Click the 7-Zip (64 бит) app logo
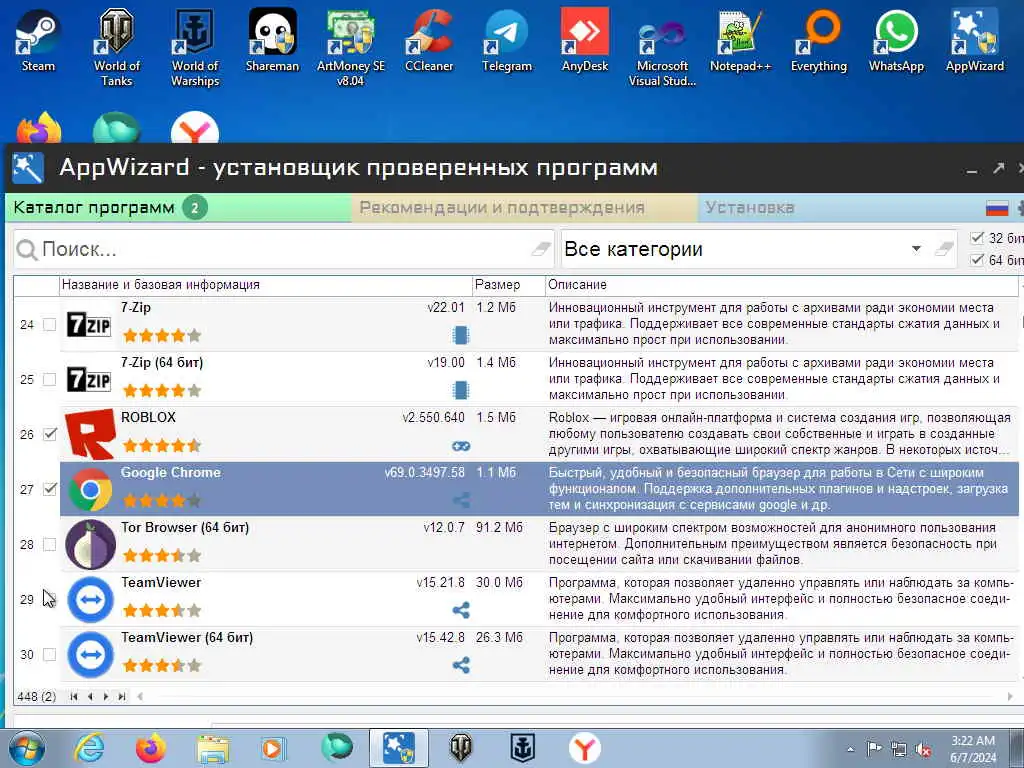Viewport: 1024px width, 768px height. [89, 379]
